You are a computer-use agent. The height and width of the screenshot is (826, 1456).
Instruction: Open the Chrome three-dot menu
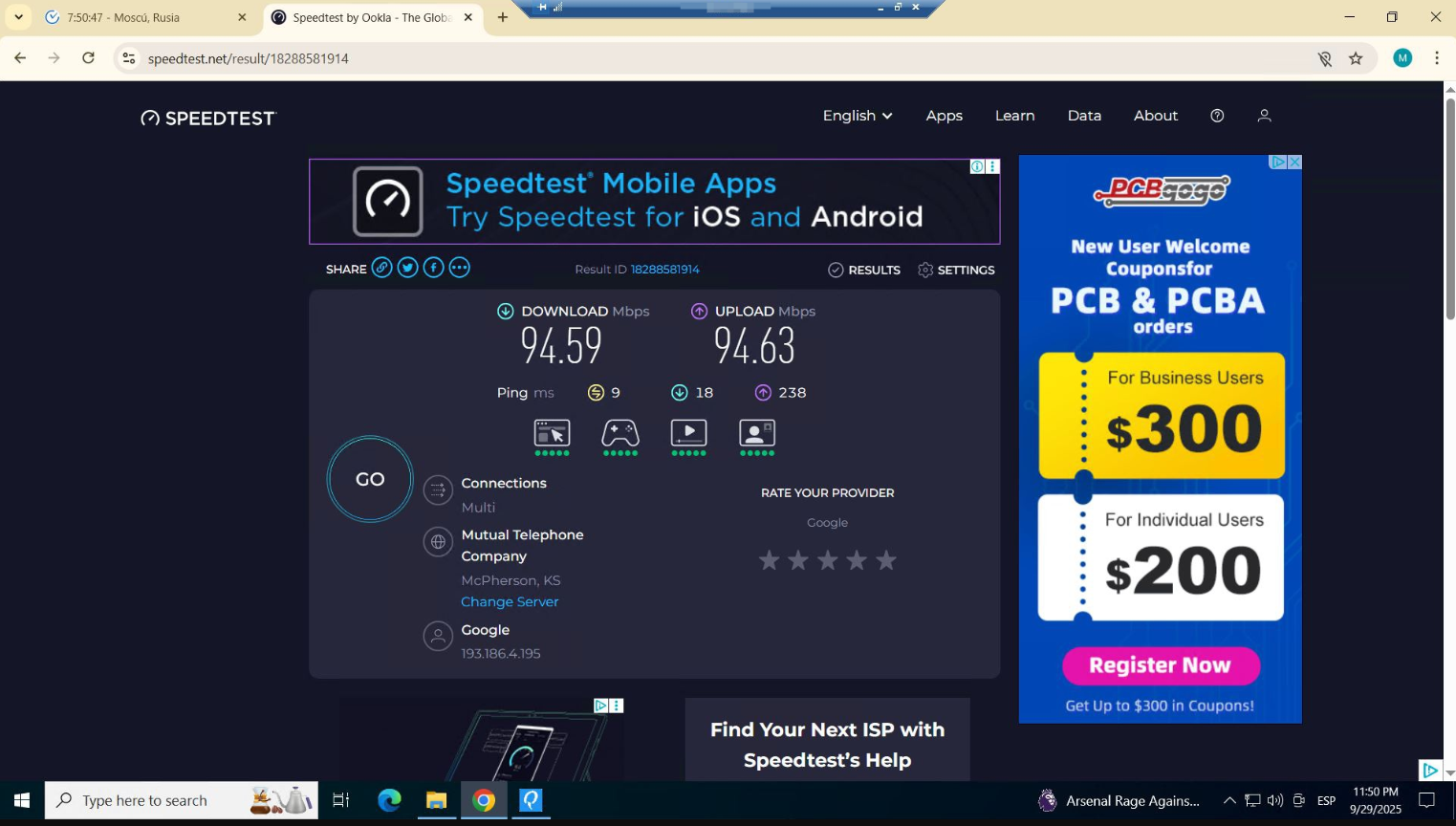1437,58
